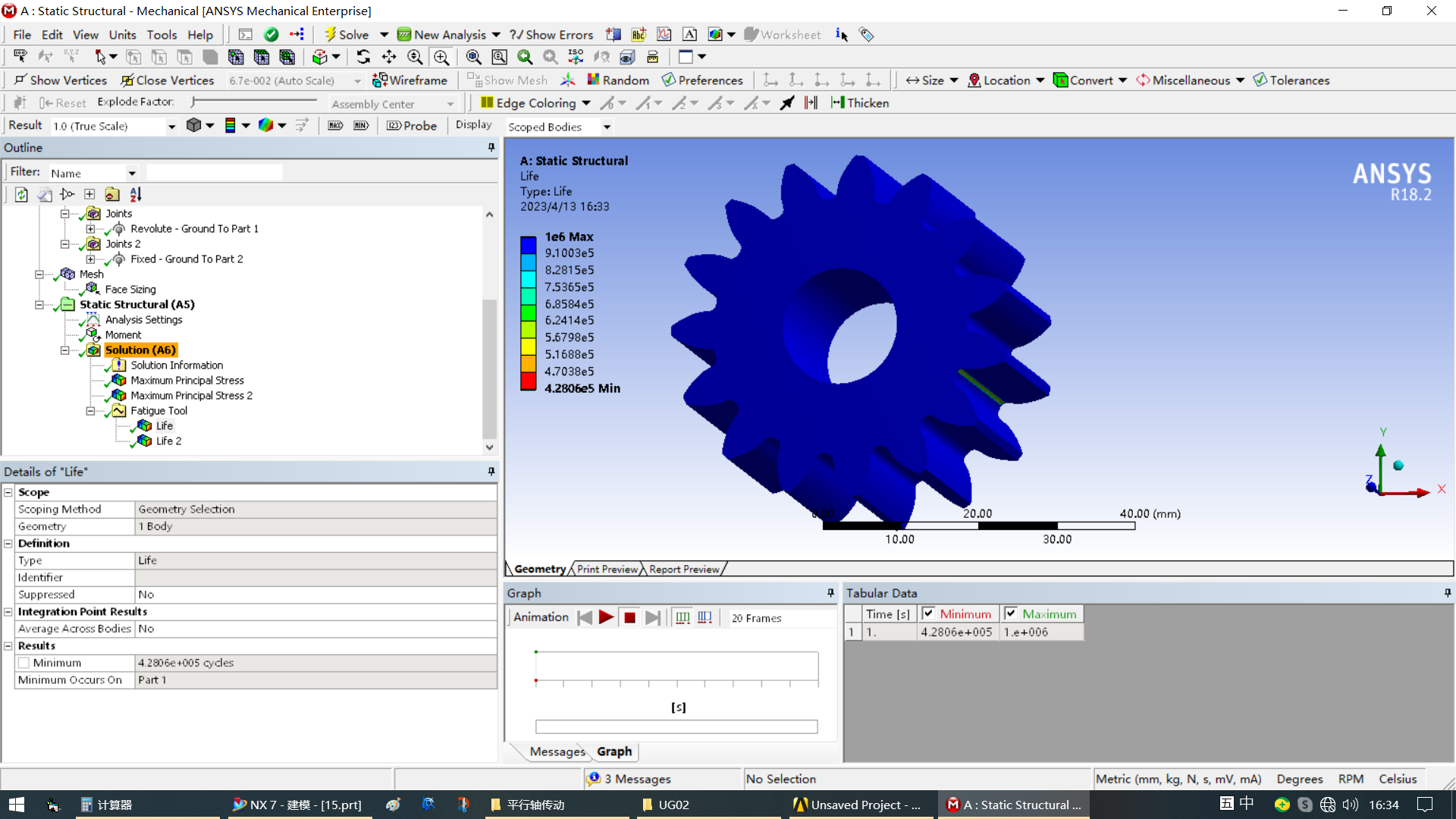Pin the Tabular Data panel
Image resolution: width=1456 pixels, height=819 pixels.
pyautogui.click(x=1448, y=593)
